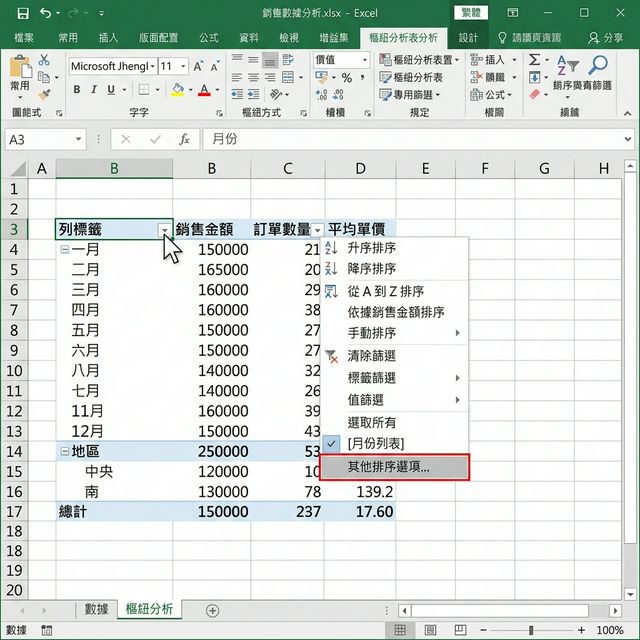Choose 升序排序 in the context menu
This screenshot has width=640, height=640.
point(394,248)
